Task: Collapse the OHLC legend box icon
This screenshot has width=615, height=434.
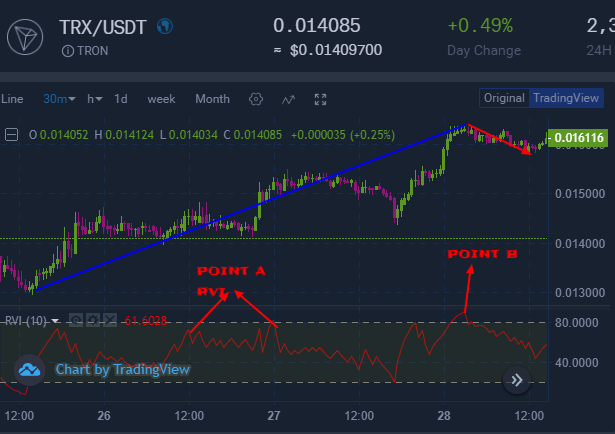Action: point(11,135)
